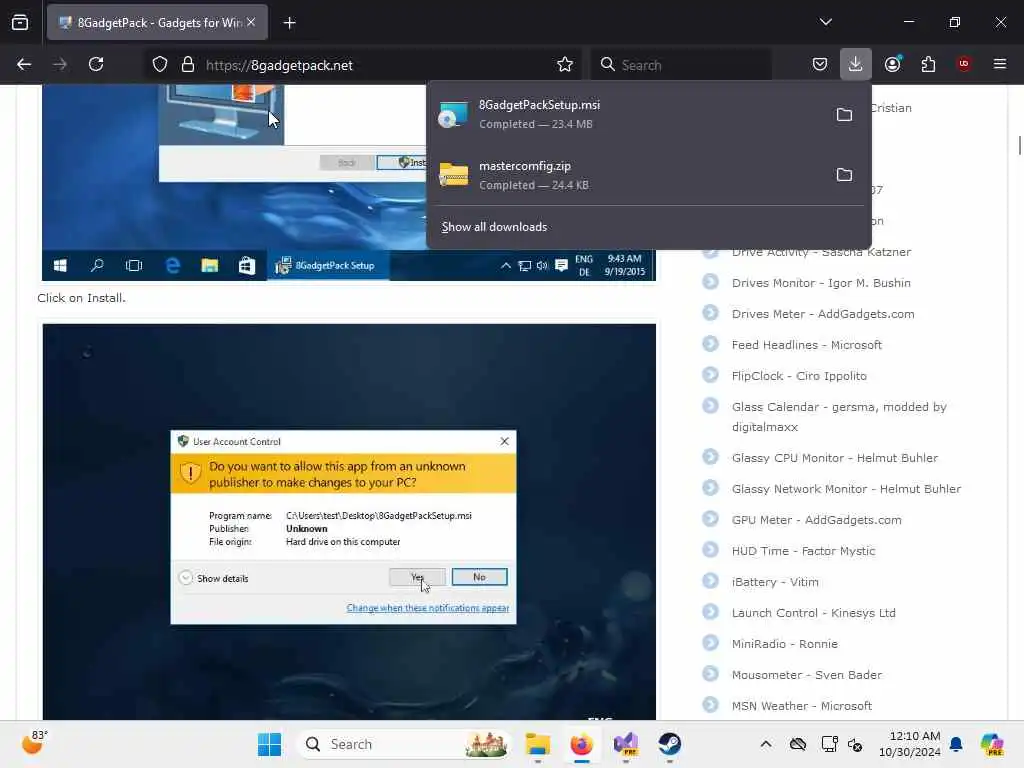
Task: Reload the current page
Action: click(x=96, y=65)
